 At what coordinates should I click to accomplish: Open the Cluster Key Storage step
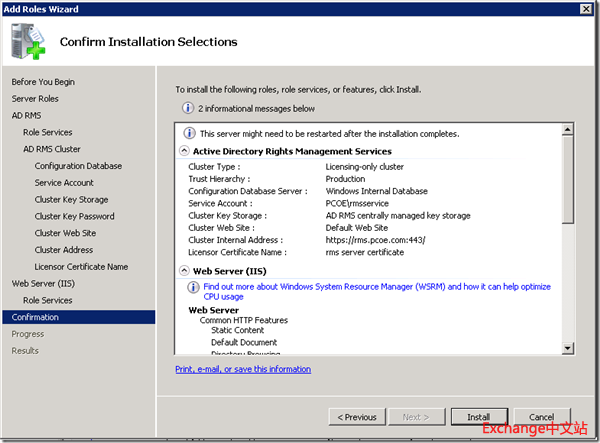pos(71,200)
